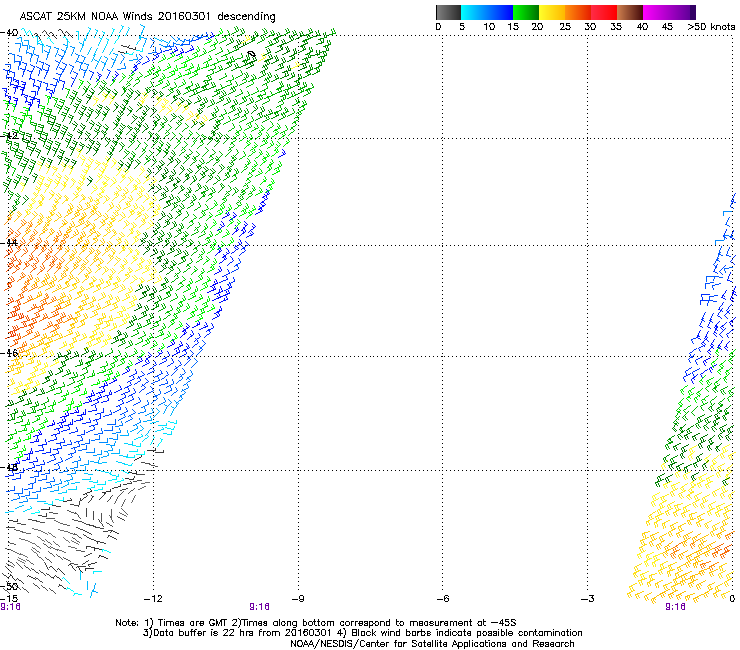Click the 0 longitude axis label at bottom right

(732, 599)
